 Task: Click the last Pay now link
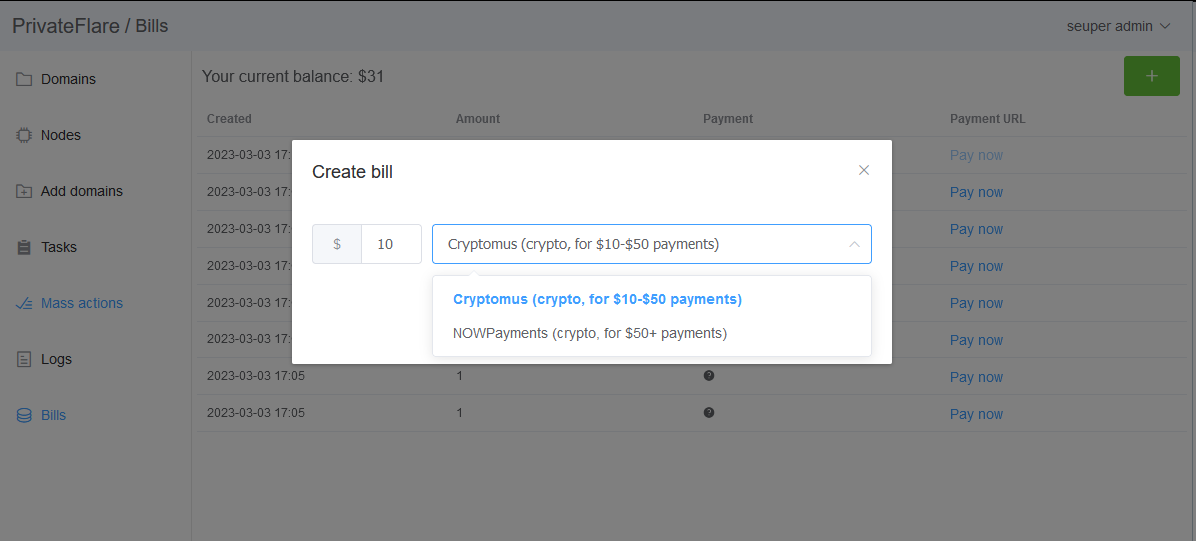tap(976, 414)
